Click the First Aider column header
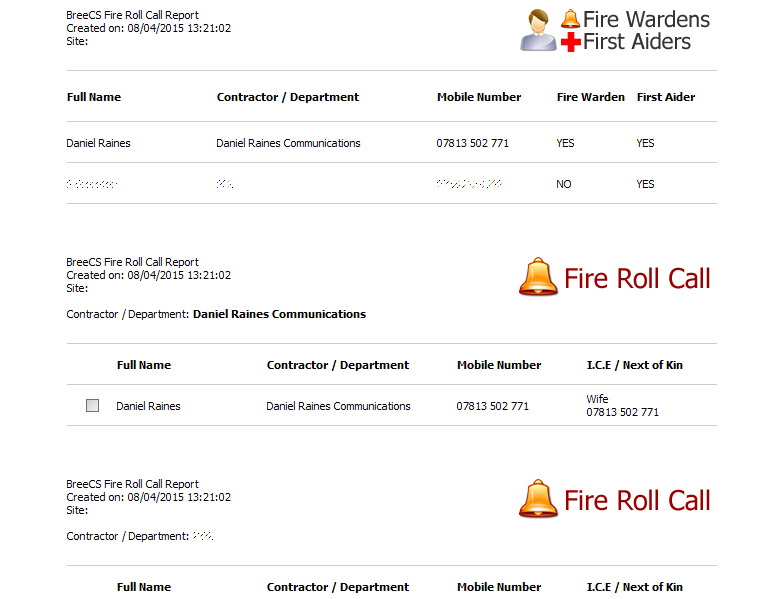 (x=665, y=97)
